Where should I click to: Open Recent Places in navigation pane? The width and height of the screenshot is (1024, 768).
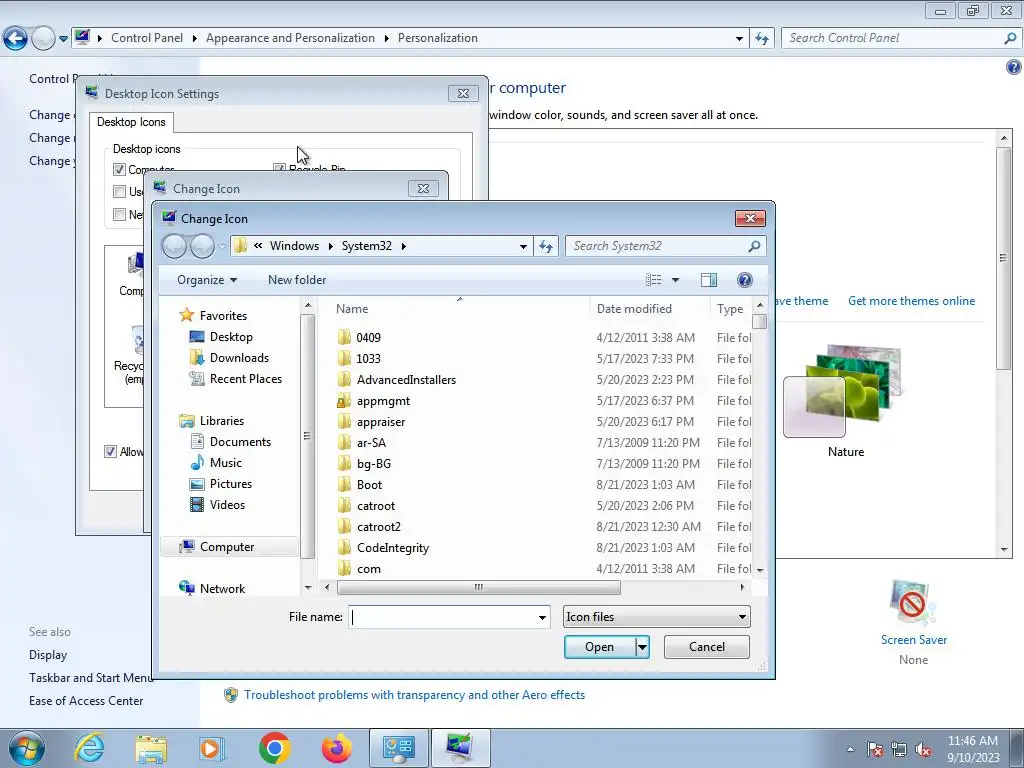[x=246, y=378]
